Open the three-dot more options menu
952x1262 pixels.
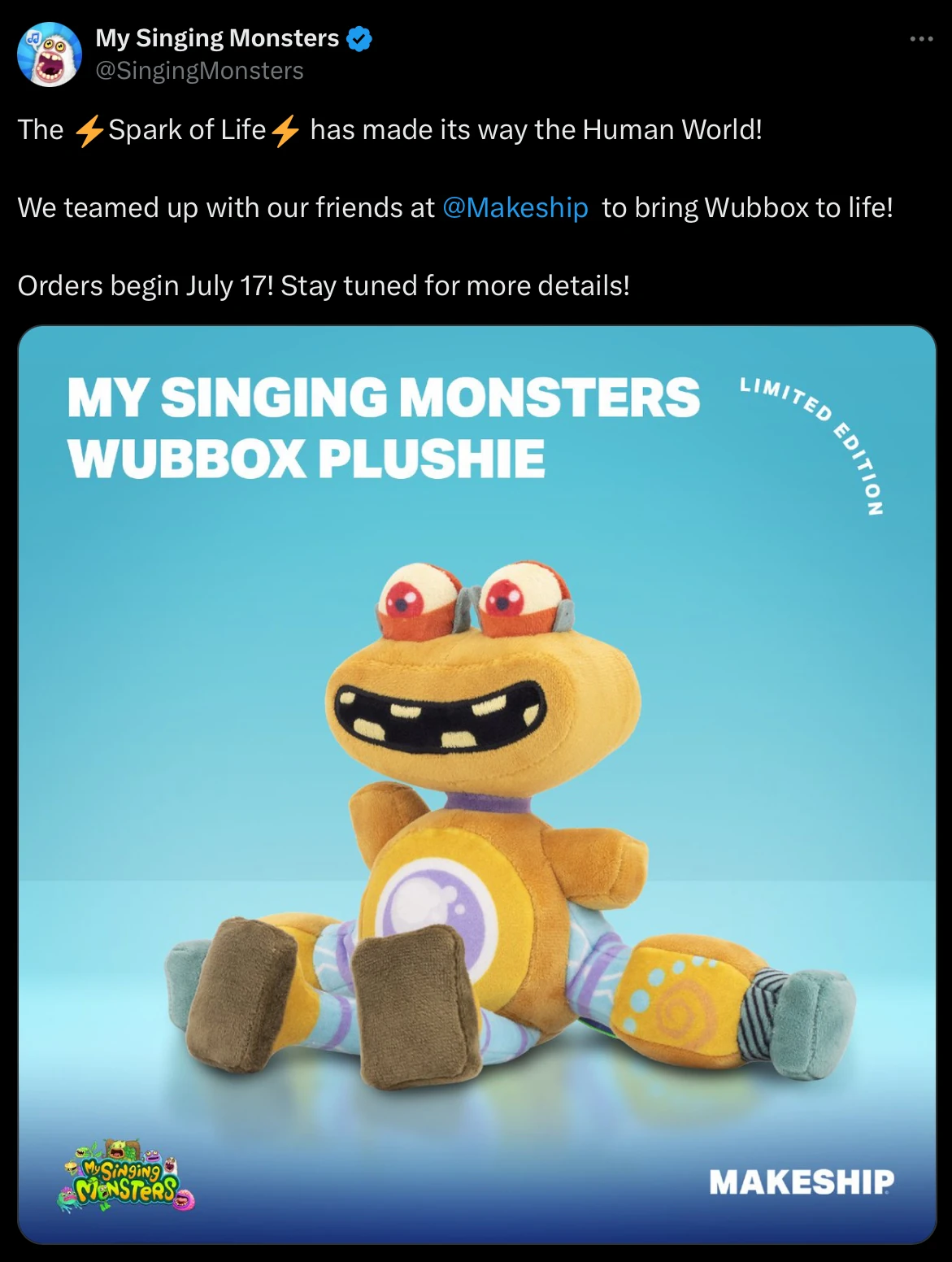[x=920, y=39]
